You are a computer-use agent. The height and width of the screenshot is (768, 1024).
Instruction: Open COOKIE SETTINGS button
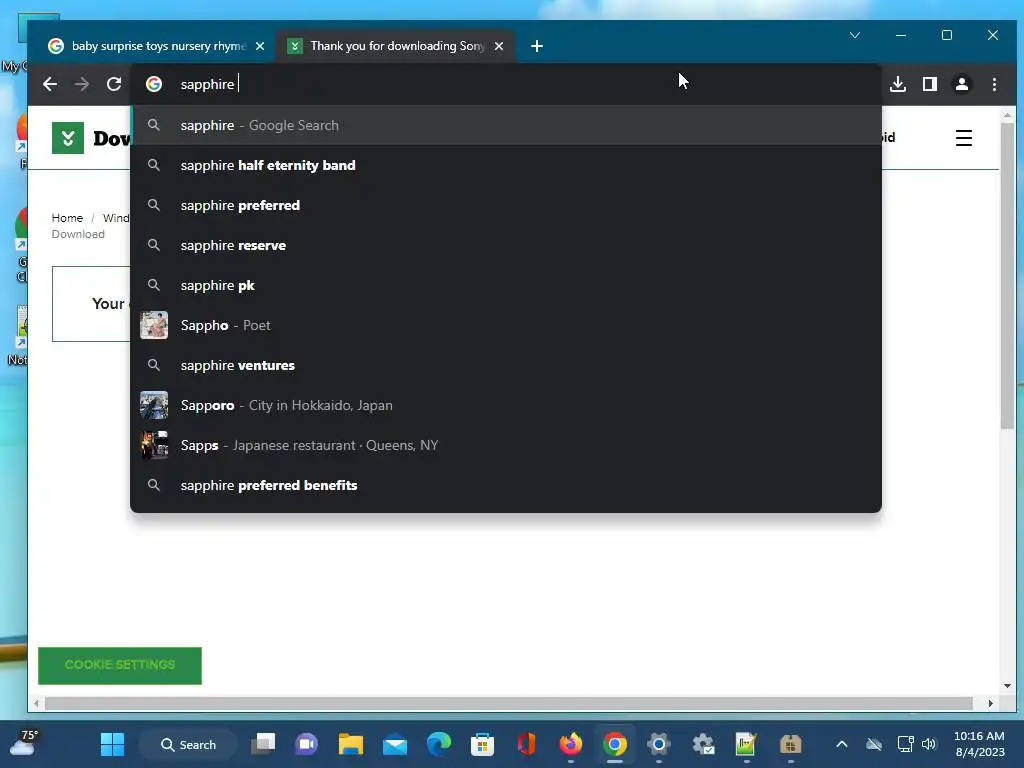coord(120,665)
